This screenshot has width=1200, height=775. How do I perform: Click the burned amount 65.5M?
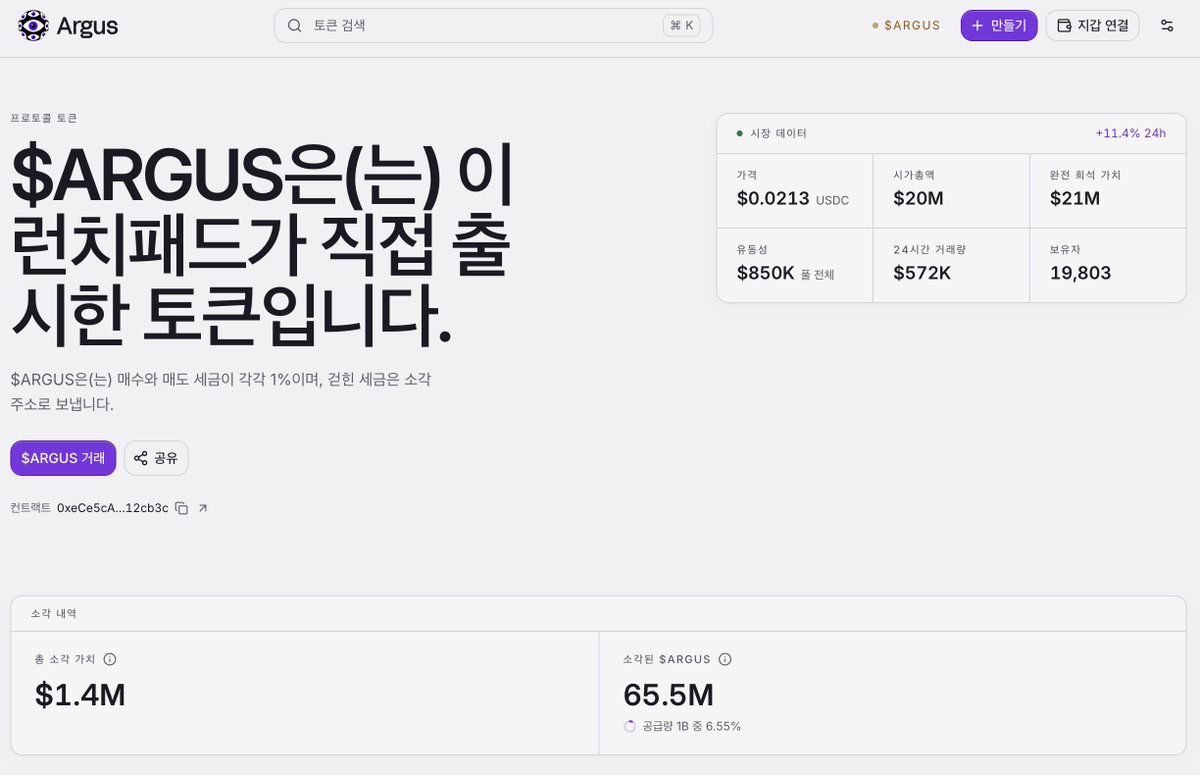coord(668,694)
